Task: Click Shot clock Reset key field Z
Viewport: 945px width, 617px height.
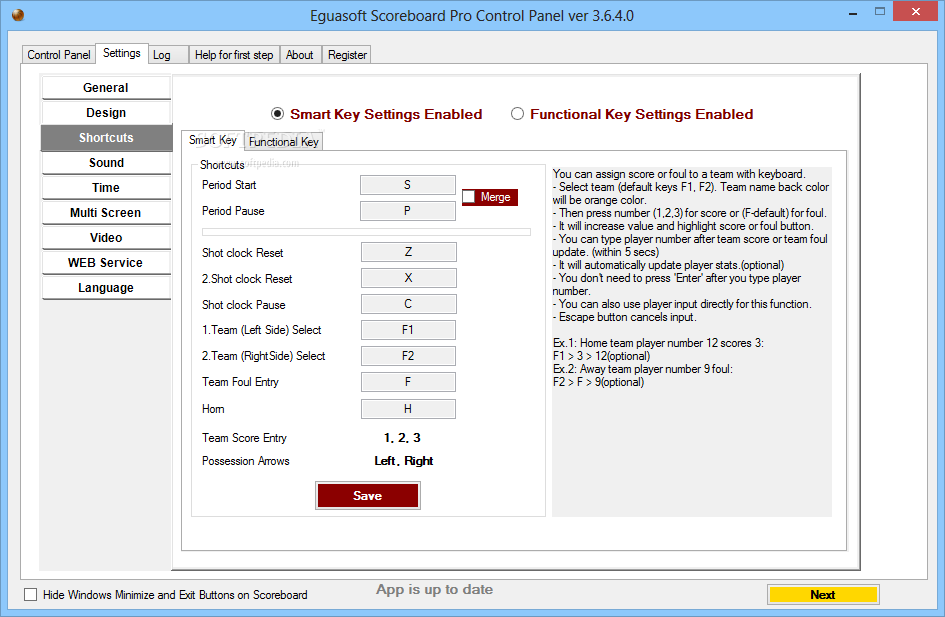Action: [x=409, y=252]
